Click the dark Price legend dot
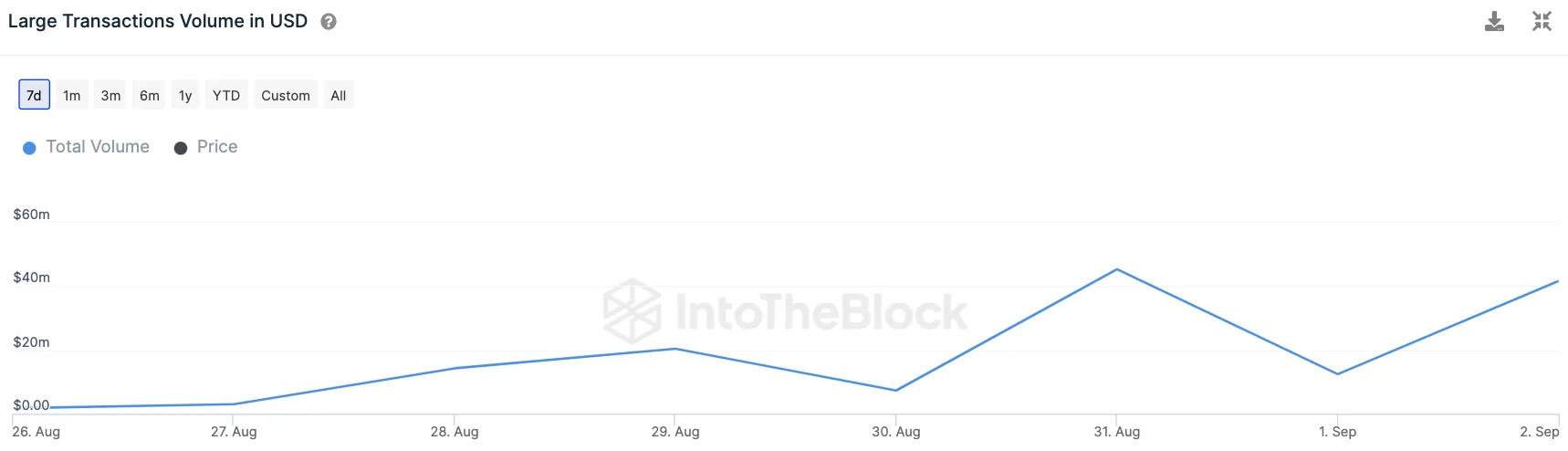Image resolution: width=1568 pixels, height=451 pixels. click(x=181, y=148)
